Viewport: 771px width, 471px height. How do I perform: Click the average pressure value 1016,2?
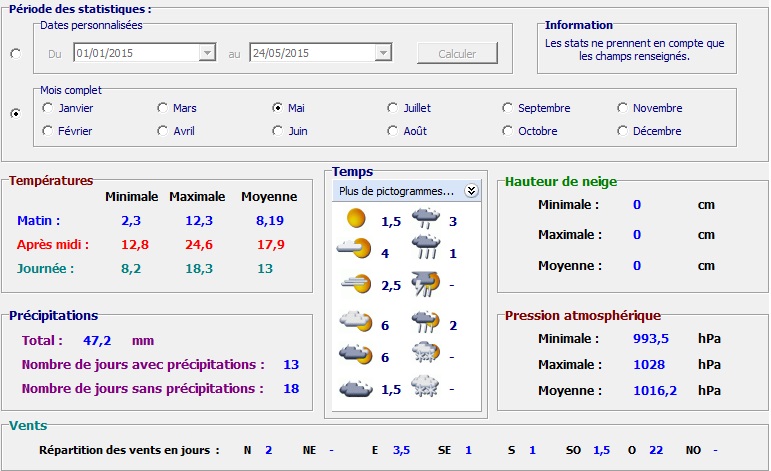[655, 390]
